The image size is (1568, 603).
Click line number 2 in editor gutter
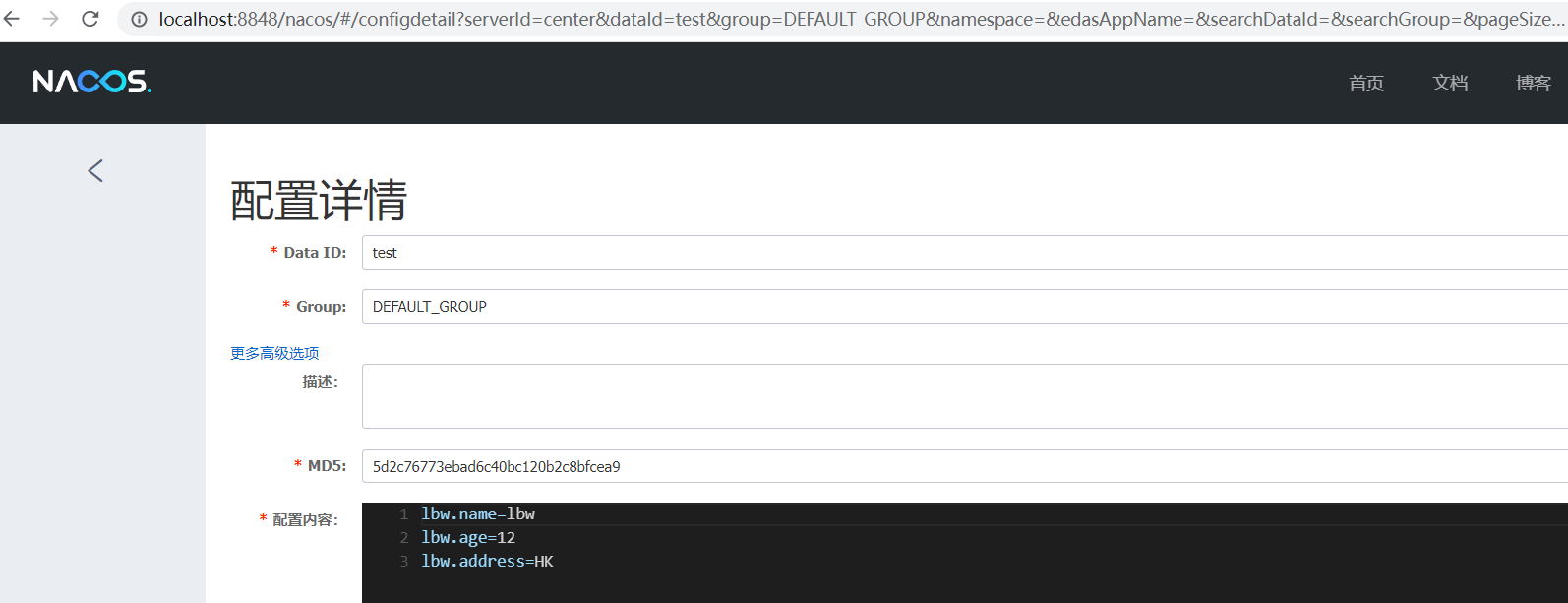(x=403, y=538)
